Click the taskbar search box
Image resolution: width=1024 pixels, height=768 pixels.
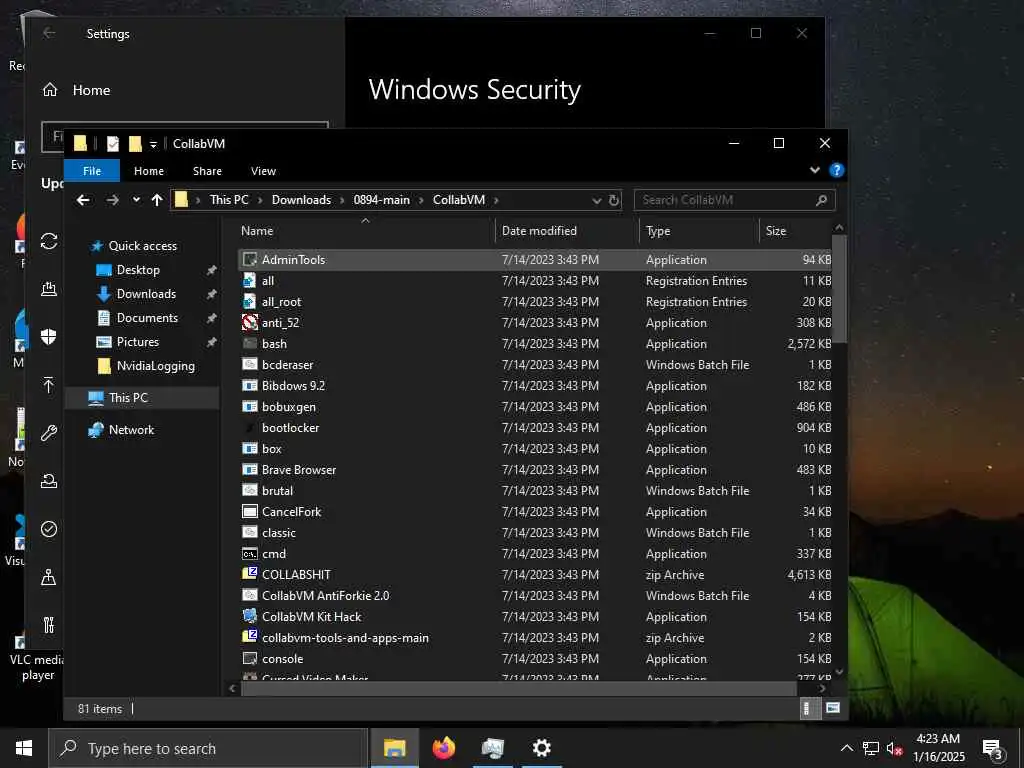(x=208, y=748)
